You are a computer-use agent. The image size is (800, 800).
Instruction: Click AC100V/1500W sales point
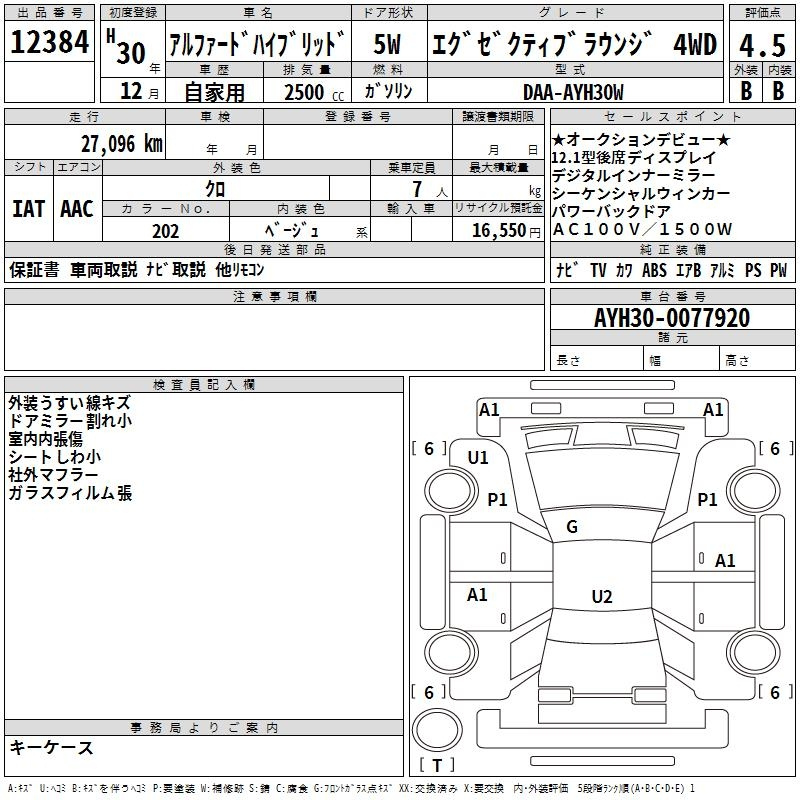pos(642,229)
